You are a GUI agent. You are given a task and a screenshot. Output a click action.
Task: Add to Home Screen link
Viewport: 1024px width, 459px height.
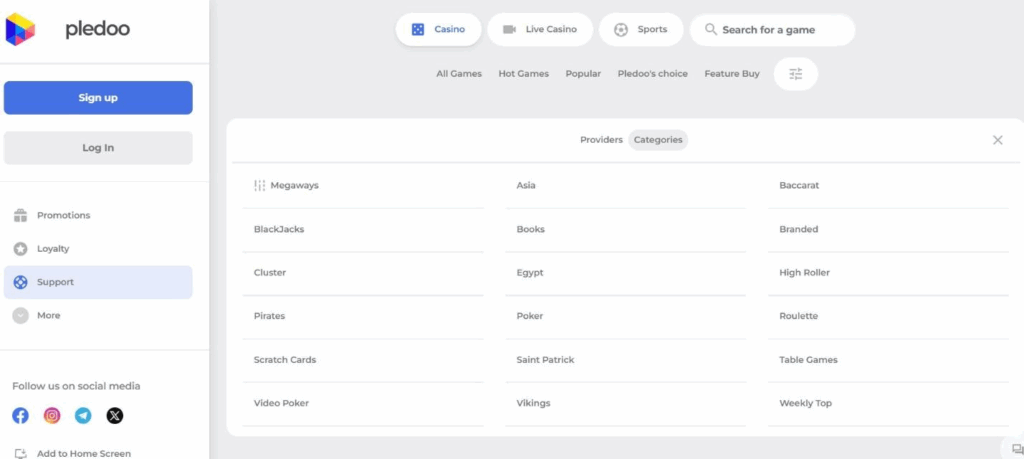(x=83, y=453)
